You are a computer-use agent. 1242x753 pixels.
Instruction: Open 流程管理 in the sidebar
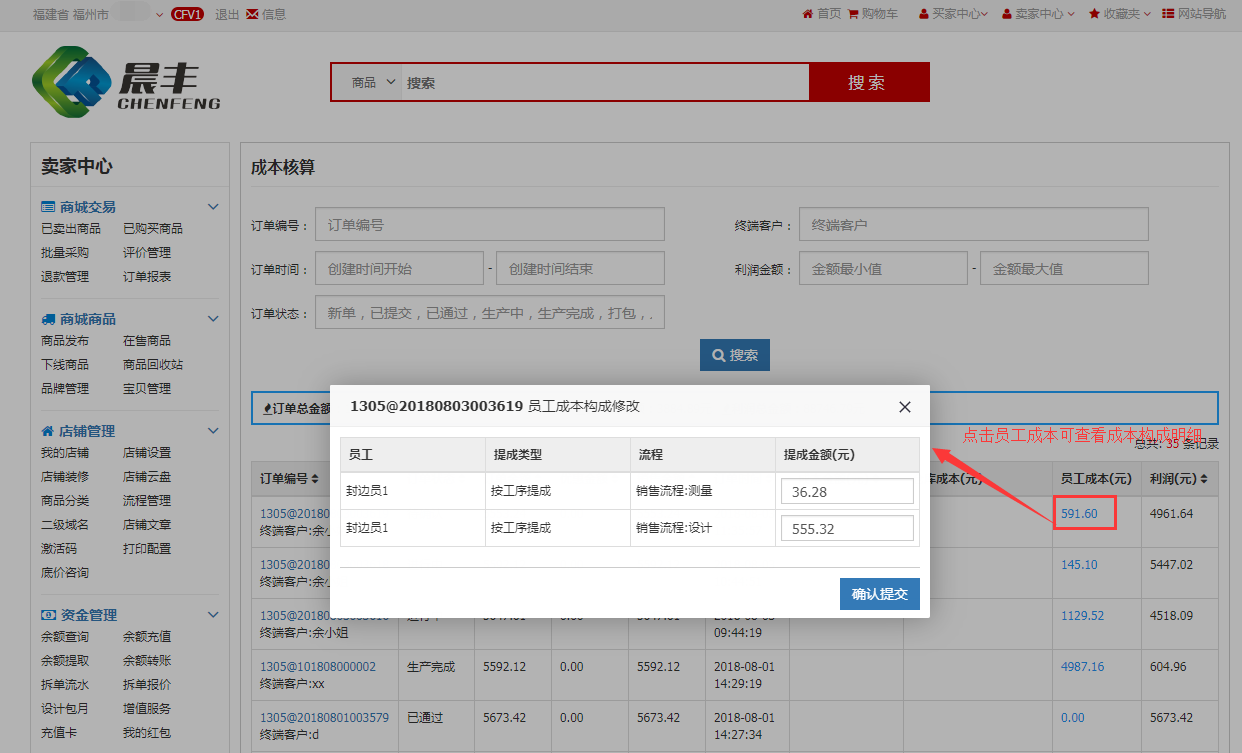coord(147,501)
